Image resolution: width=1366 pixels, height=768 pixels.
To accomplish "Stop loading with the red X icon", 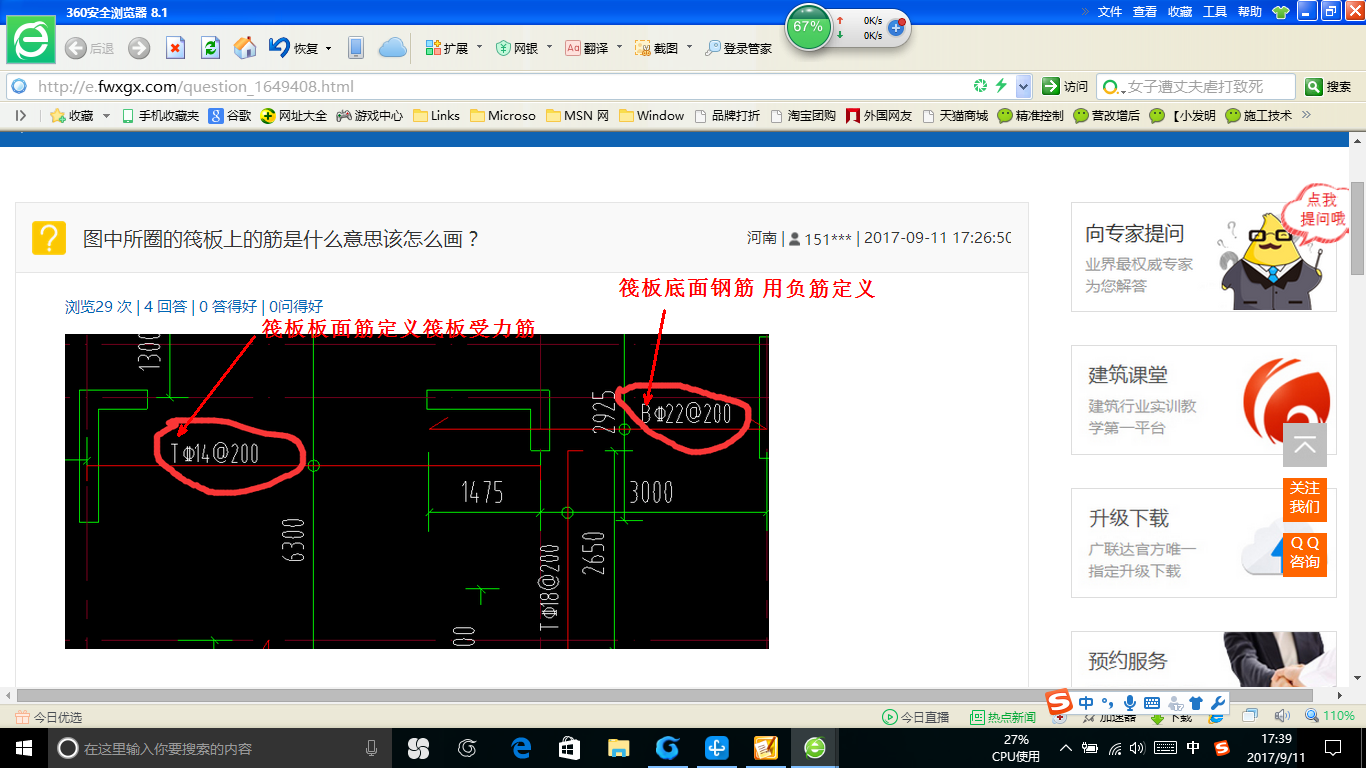I will tap(175, 48).
